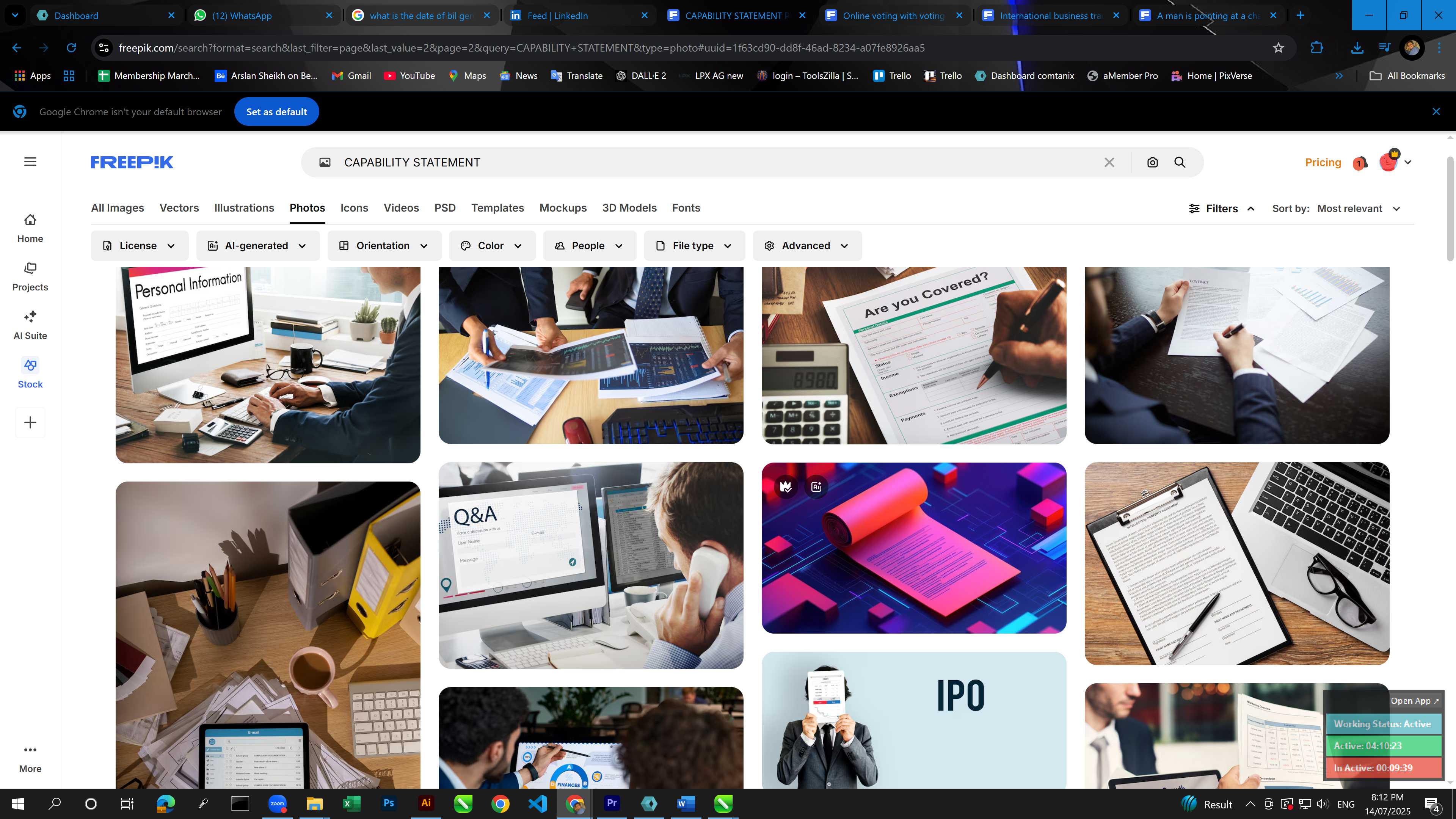Open Photoshop from the taskbar
The image size is (1456, 819).
(389, 804)
